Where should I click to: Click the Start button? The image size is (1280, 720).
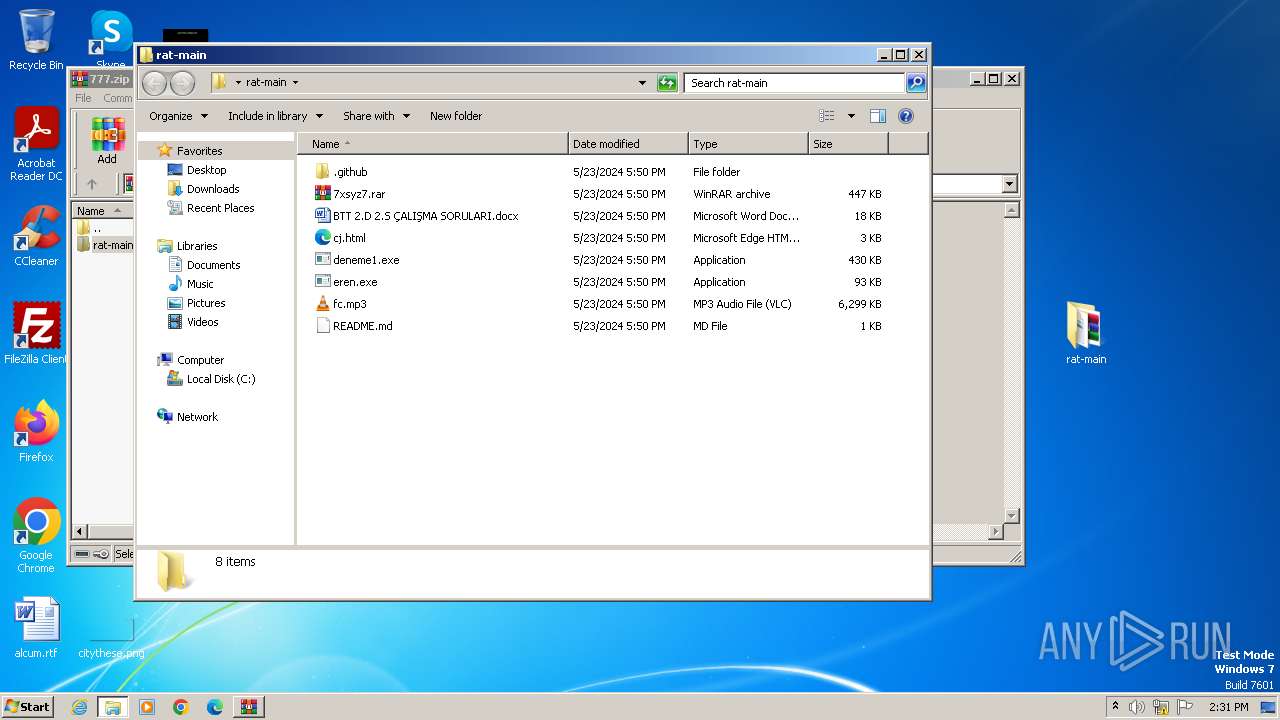click(28, 707)
